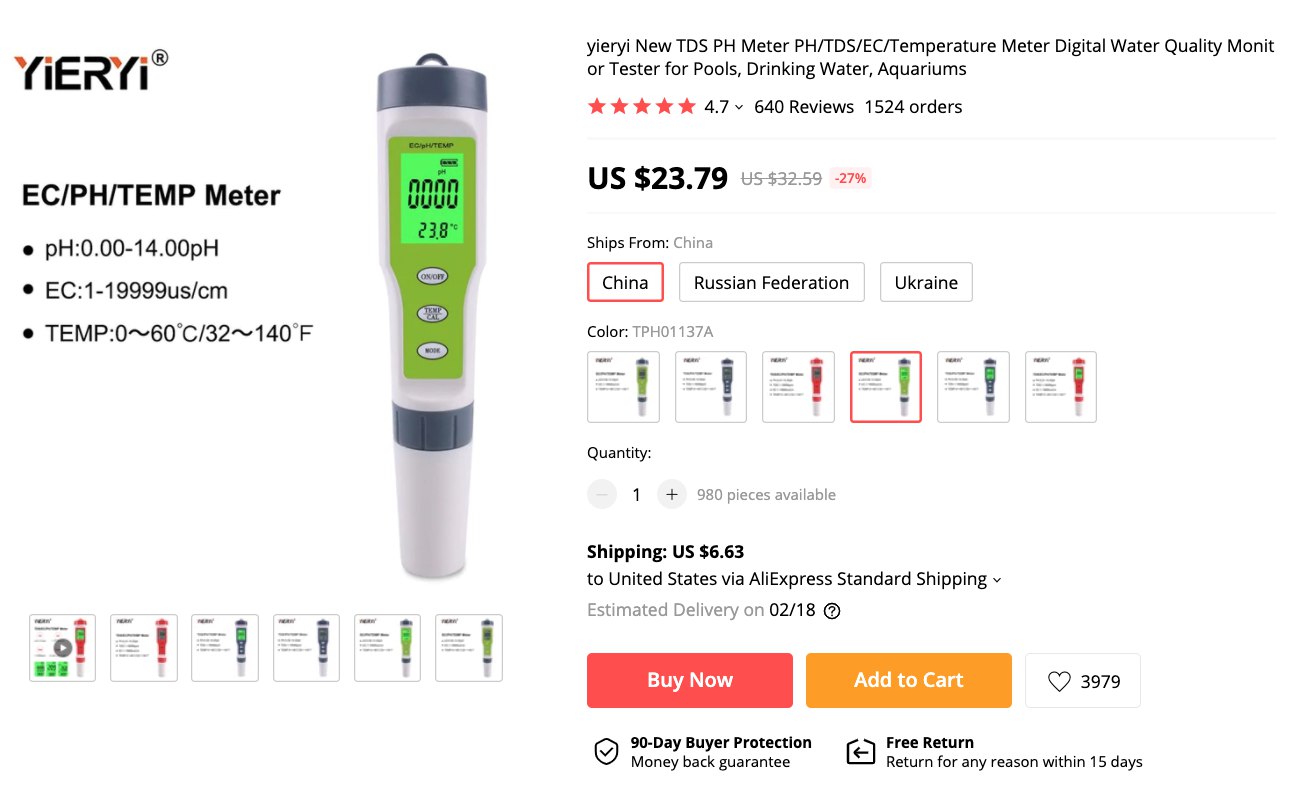Choose Ukraine as ship-from option

(926, 282)
